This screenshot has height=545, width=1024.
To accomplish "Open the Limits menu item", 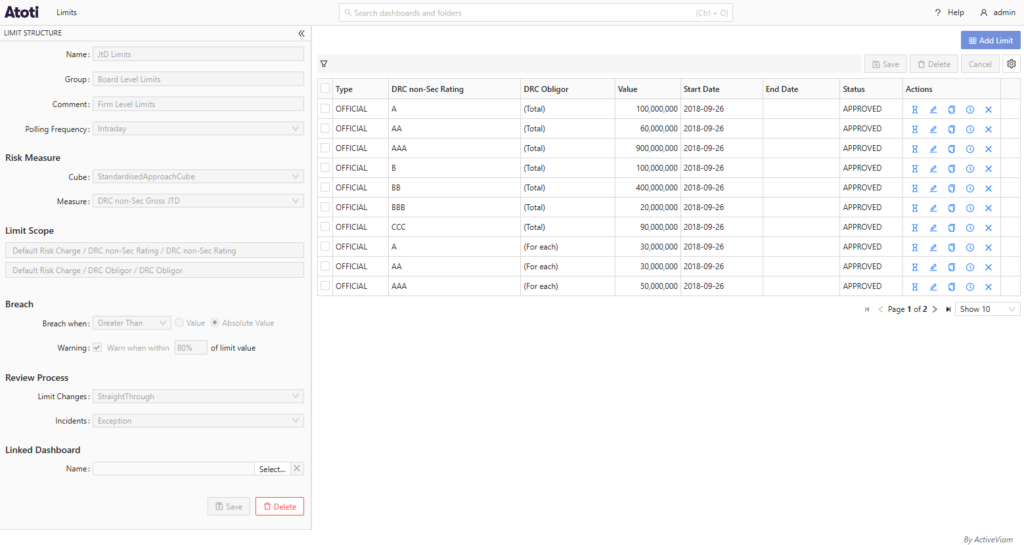I will [67, 12].
